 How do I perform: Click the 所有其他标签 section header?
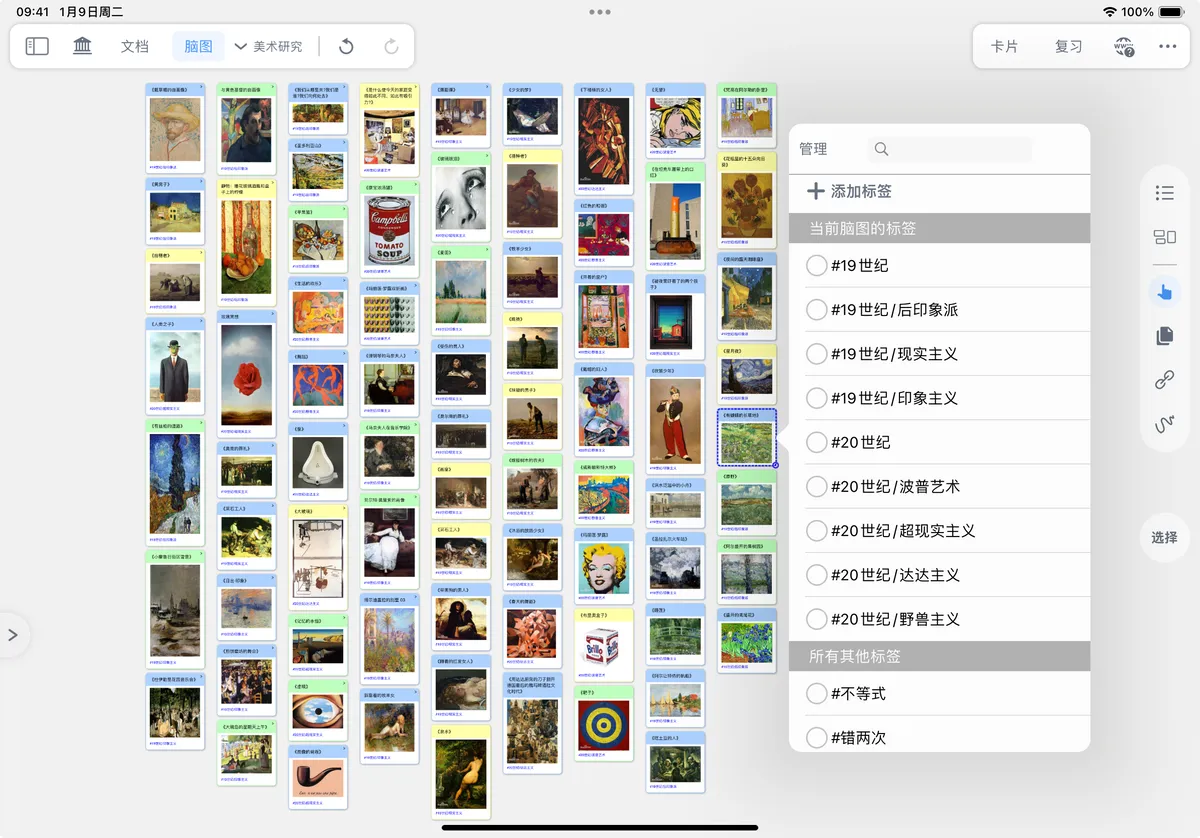coord(939,656)
